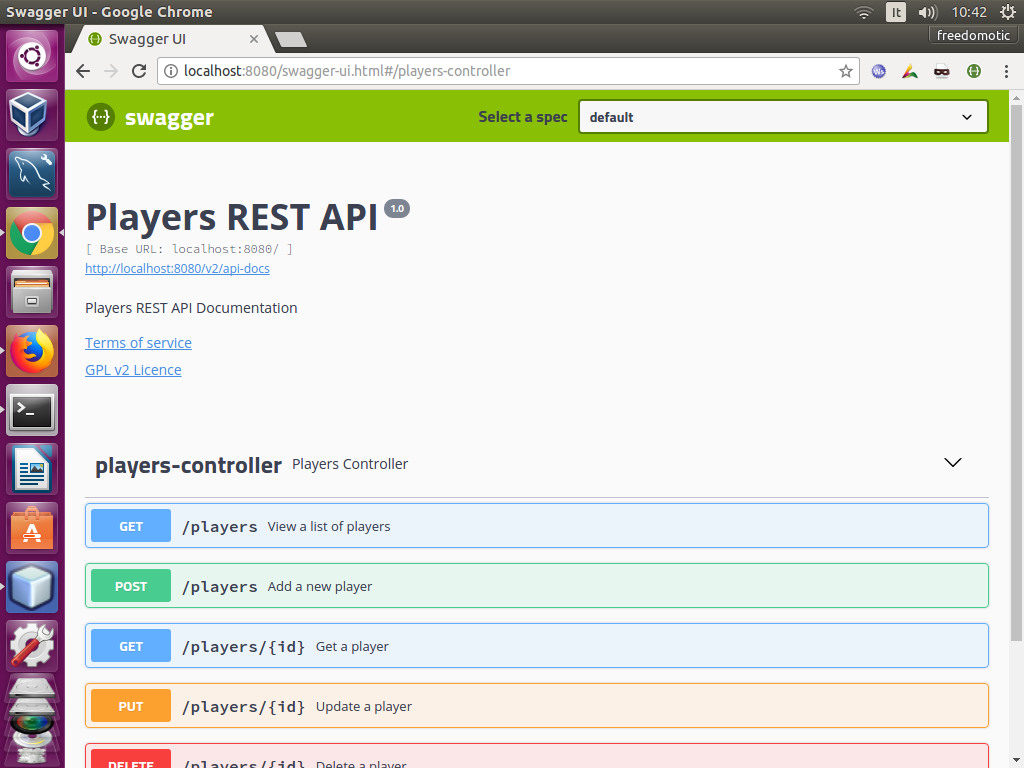The width and height of the screenshot is (1024, 768).
Task: Click the vertical page scrollbar
Action: click(1016, 372)
